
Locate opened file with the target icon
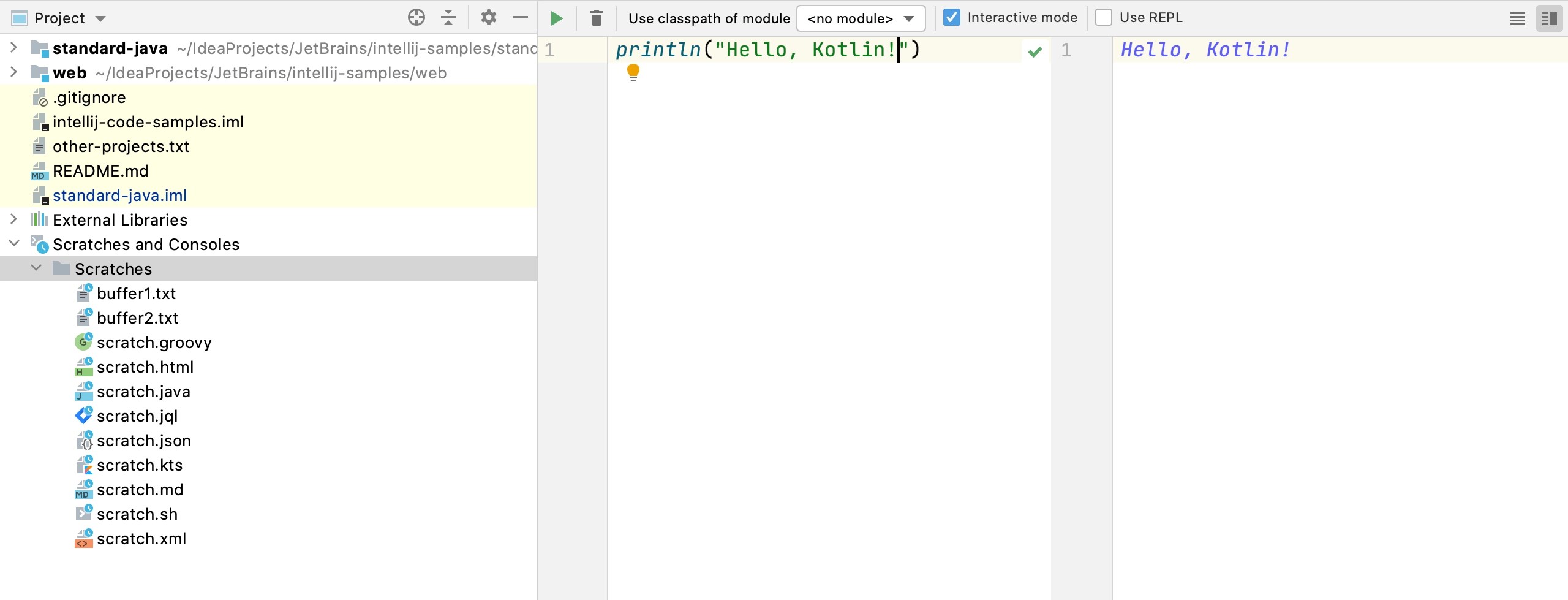click(x=416, y=18)
